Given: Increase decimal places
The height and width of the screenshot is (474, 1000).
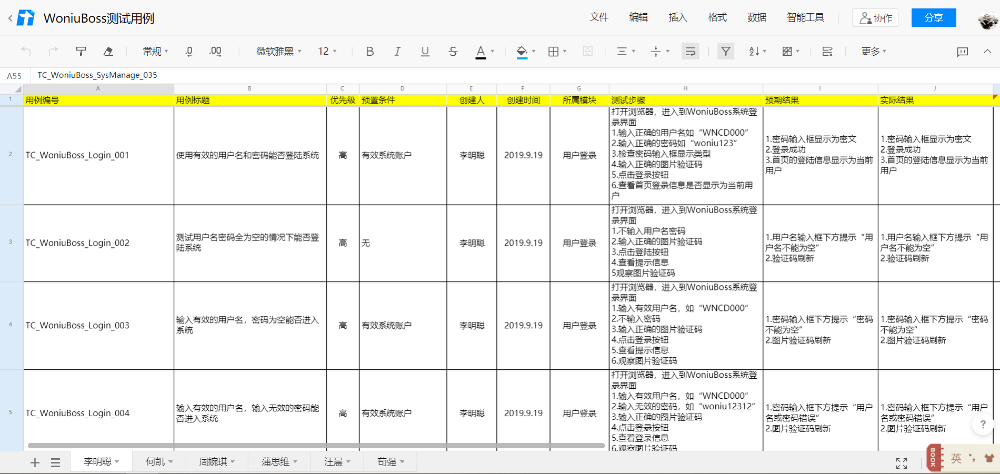Looking at the screenshot, I should coord(216,52).
